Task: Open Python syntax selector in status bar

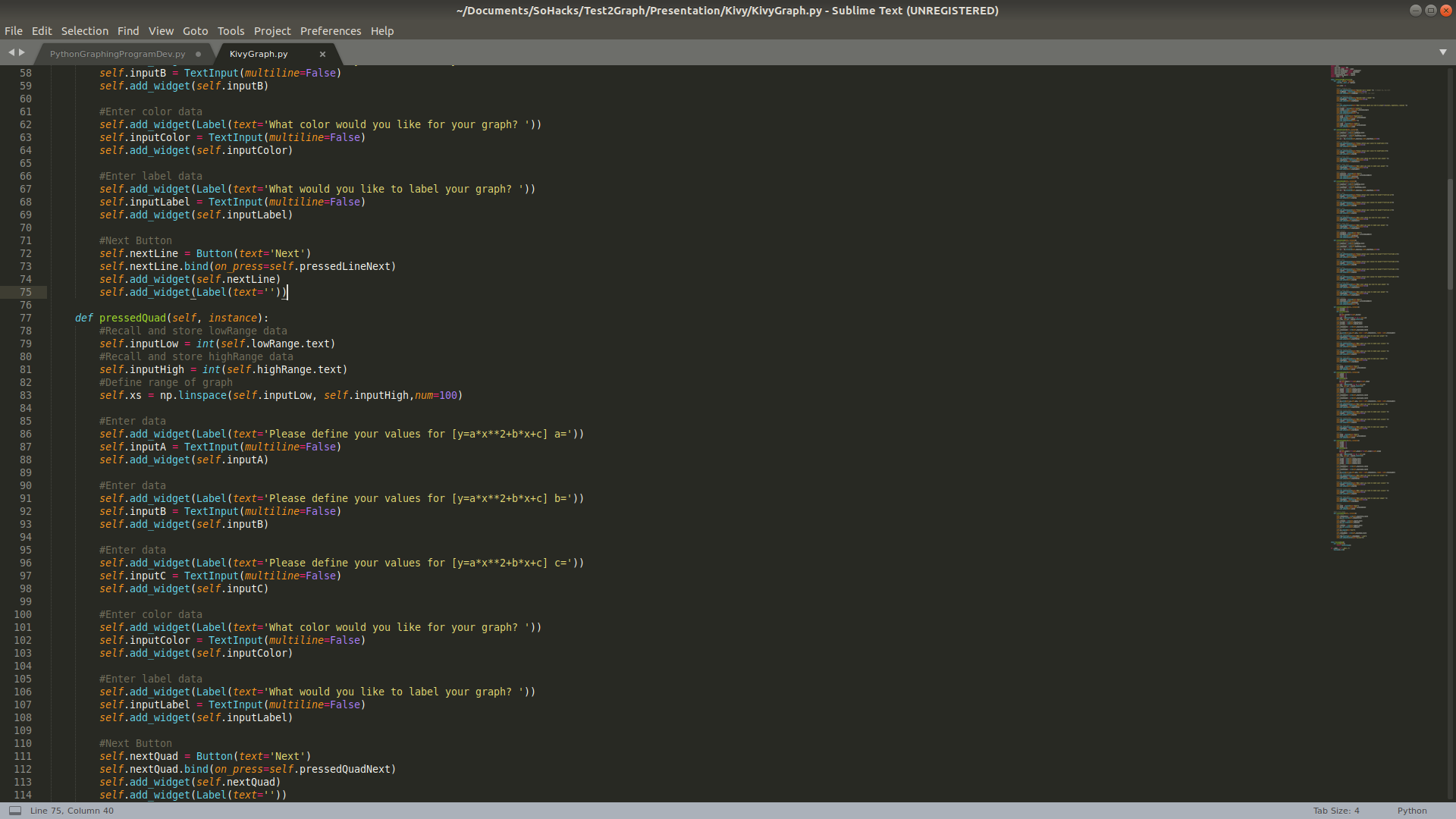Action: coord(1411,811)
